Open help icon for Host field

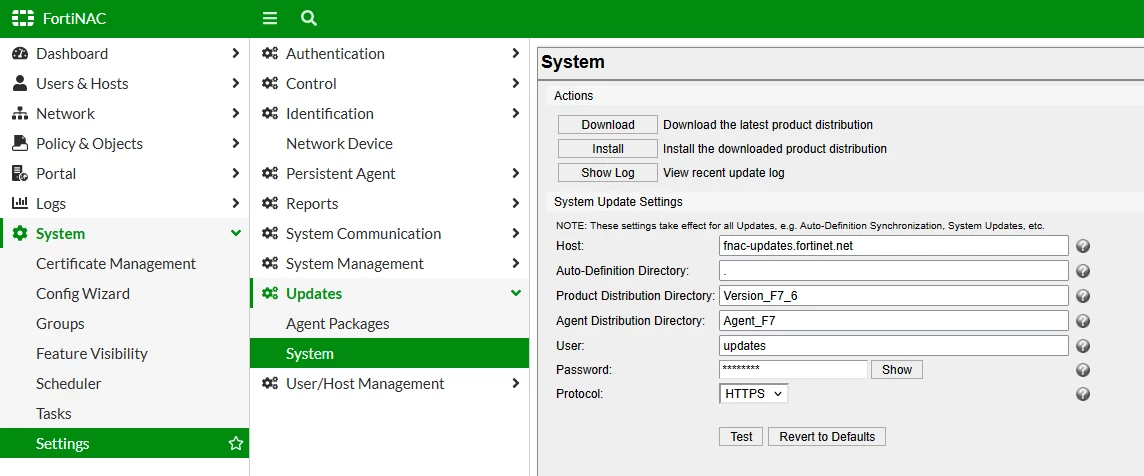tap(1083, 246)
